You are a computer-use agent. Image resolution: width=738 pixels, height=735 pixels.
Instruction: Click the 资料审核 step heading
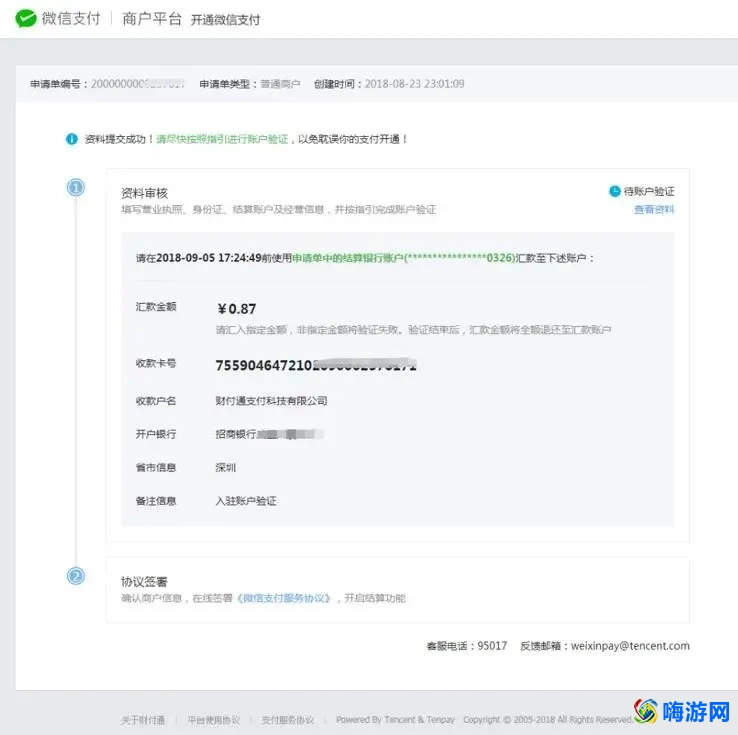pyautogui.click(x=144, y=193)
